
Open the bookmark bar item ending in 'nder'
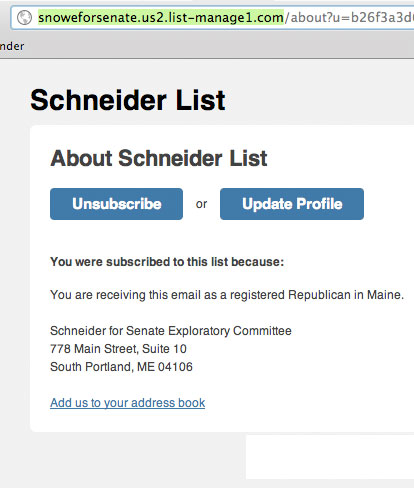tap(12, 46)
